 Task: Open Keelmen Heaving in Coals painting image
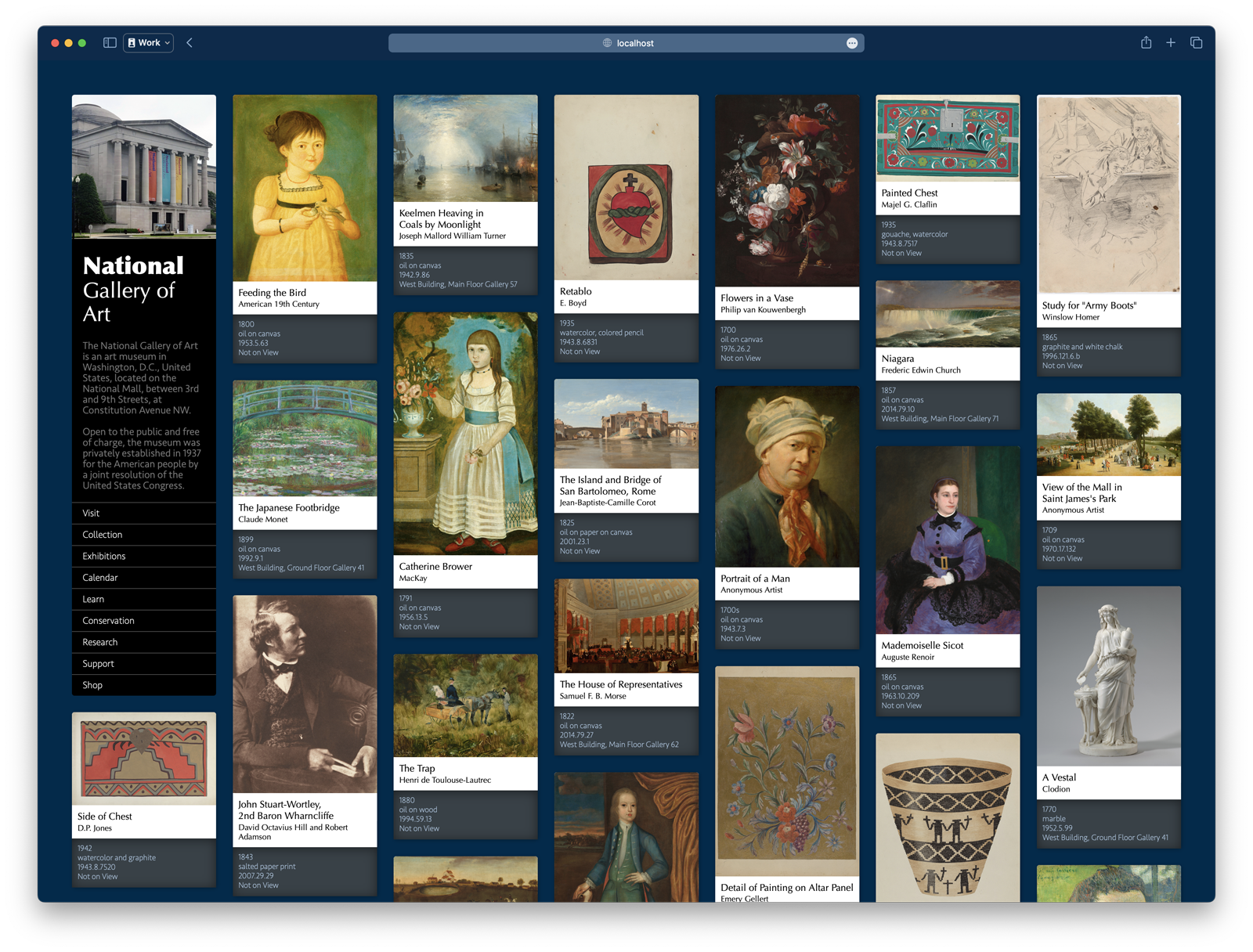[x=465, y=149]
